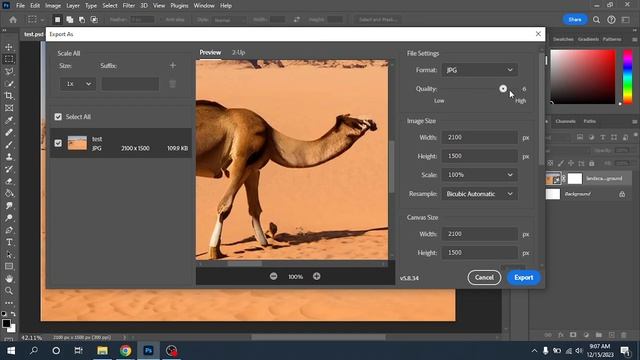This screenshot has width=640, height=360.
Task: Select the Brush tool
Action: [9, 144]
